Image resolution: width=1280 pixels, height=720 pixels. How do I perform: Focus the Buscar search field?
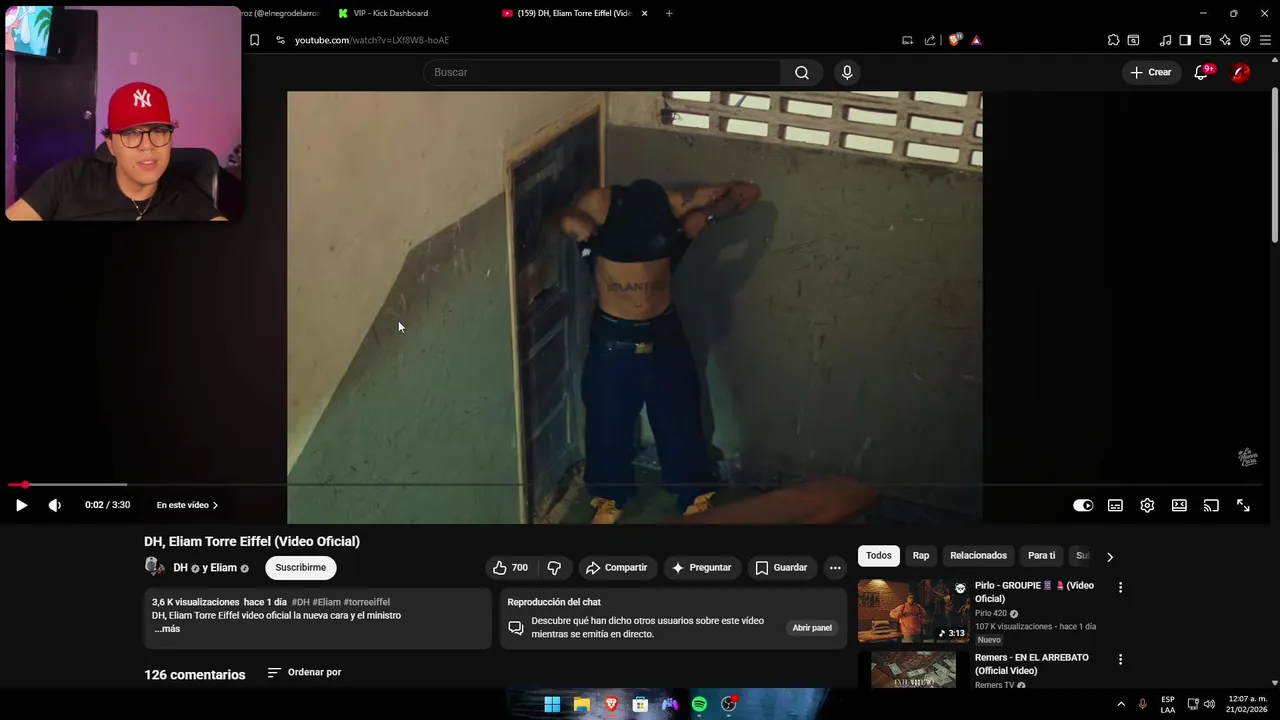tap(602, 72)
